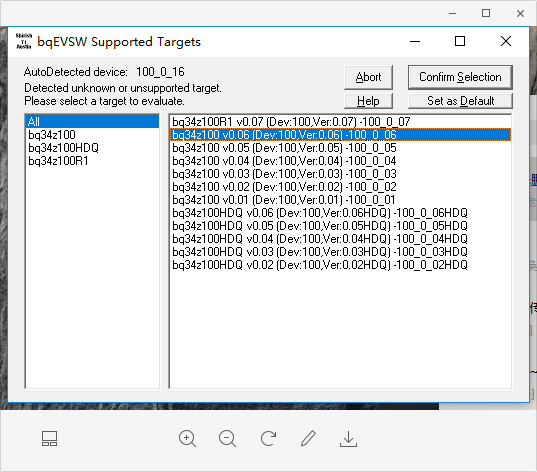Select target bq34z100 v0.06 row
537x472 pixels.
tap(340, 135)
